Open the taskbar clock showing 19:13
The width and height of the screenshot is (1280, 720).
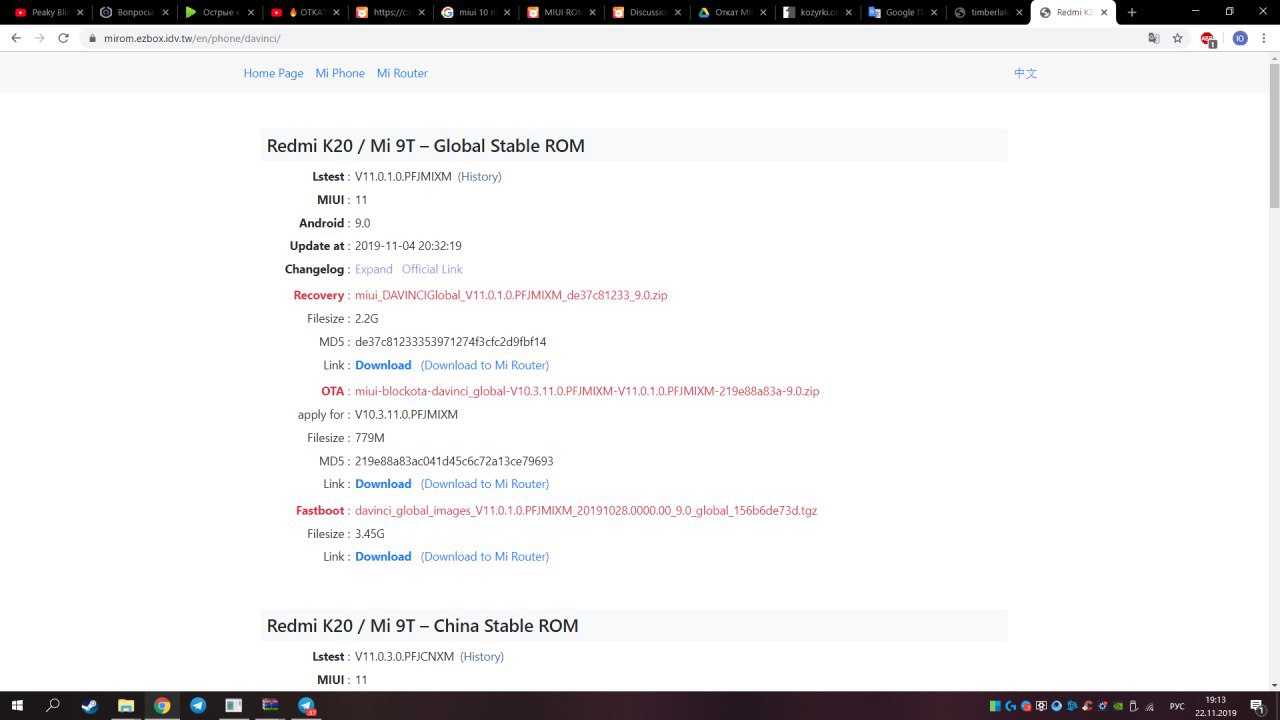1215,706
